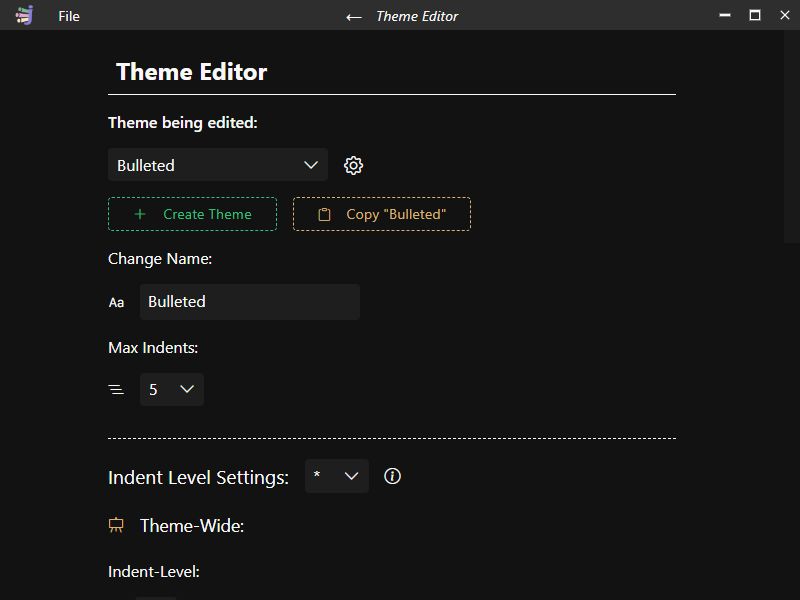Screen dimensions: 800x600
Task: Click the back arrow in the title bar
Action: (x=352, y=16)
